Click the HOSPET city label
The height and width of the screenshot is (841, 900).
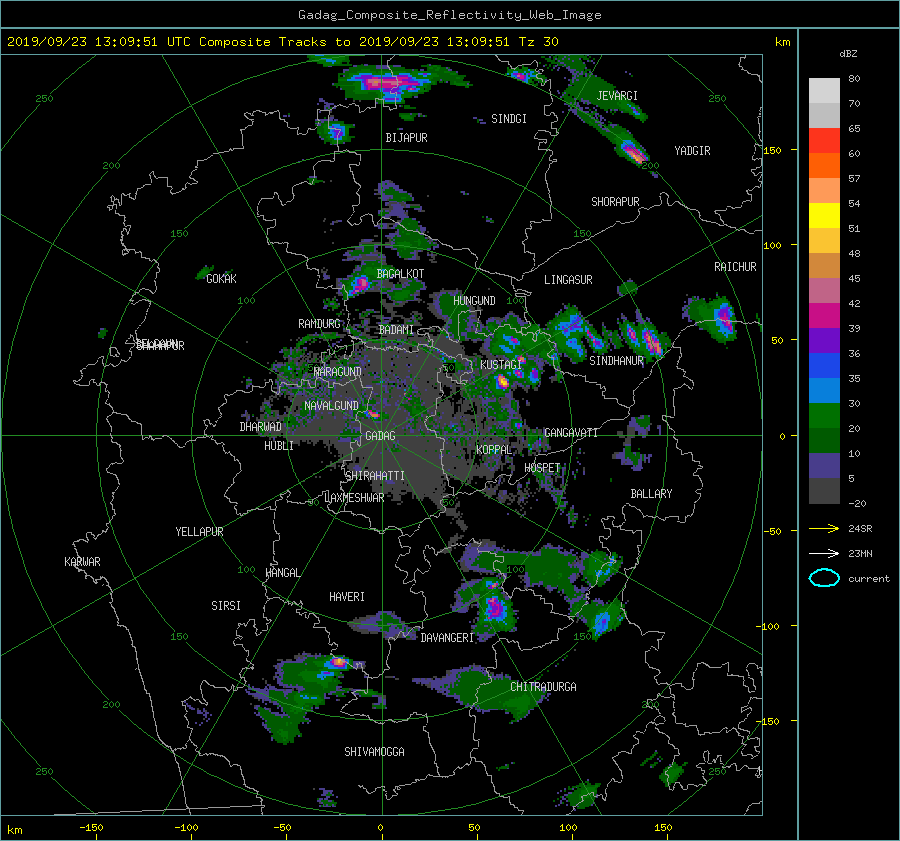(542, 468)
